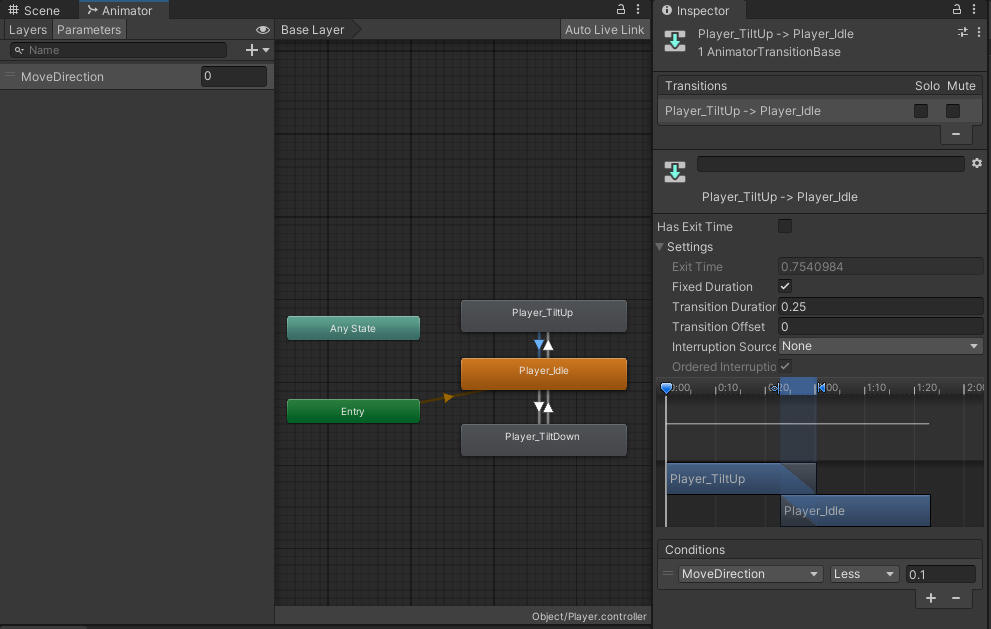Open the Inspector panel kebab menu
The width and height of the screenshot is (991, 629).
(975, 9)
